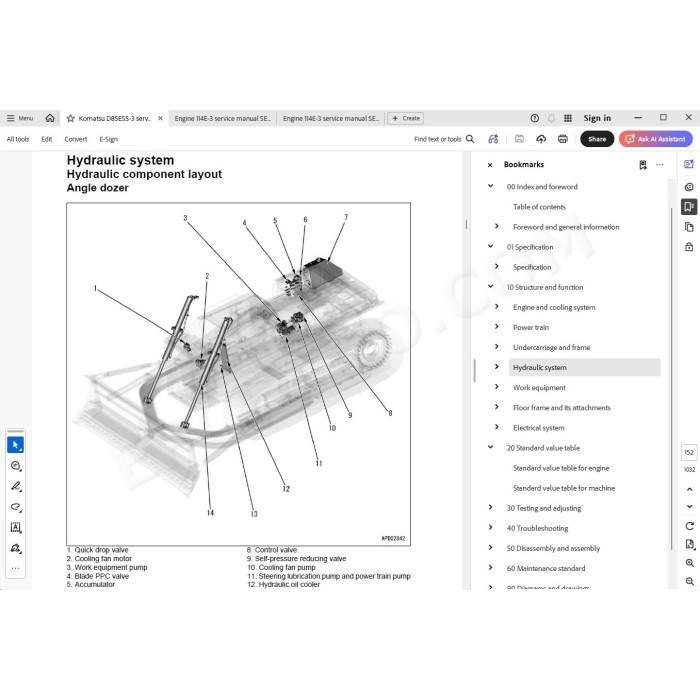Expand the 40 Troubleshooting bookmark

coord(490,528)
